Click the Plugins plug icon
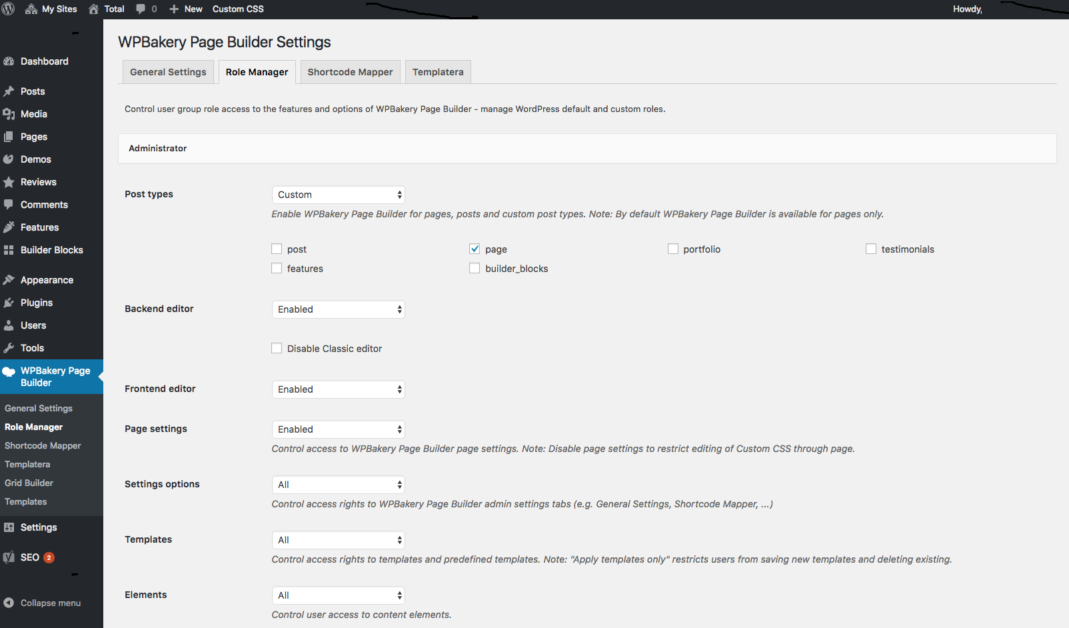The image size is (1069, 628). (x=14, y=302)
